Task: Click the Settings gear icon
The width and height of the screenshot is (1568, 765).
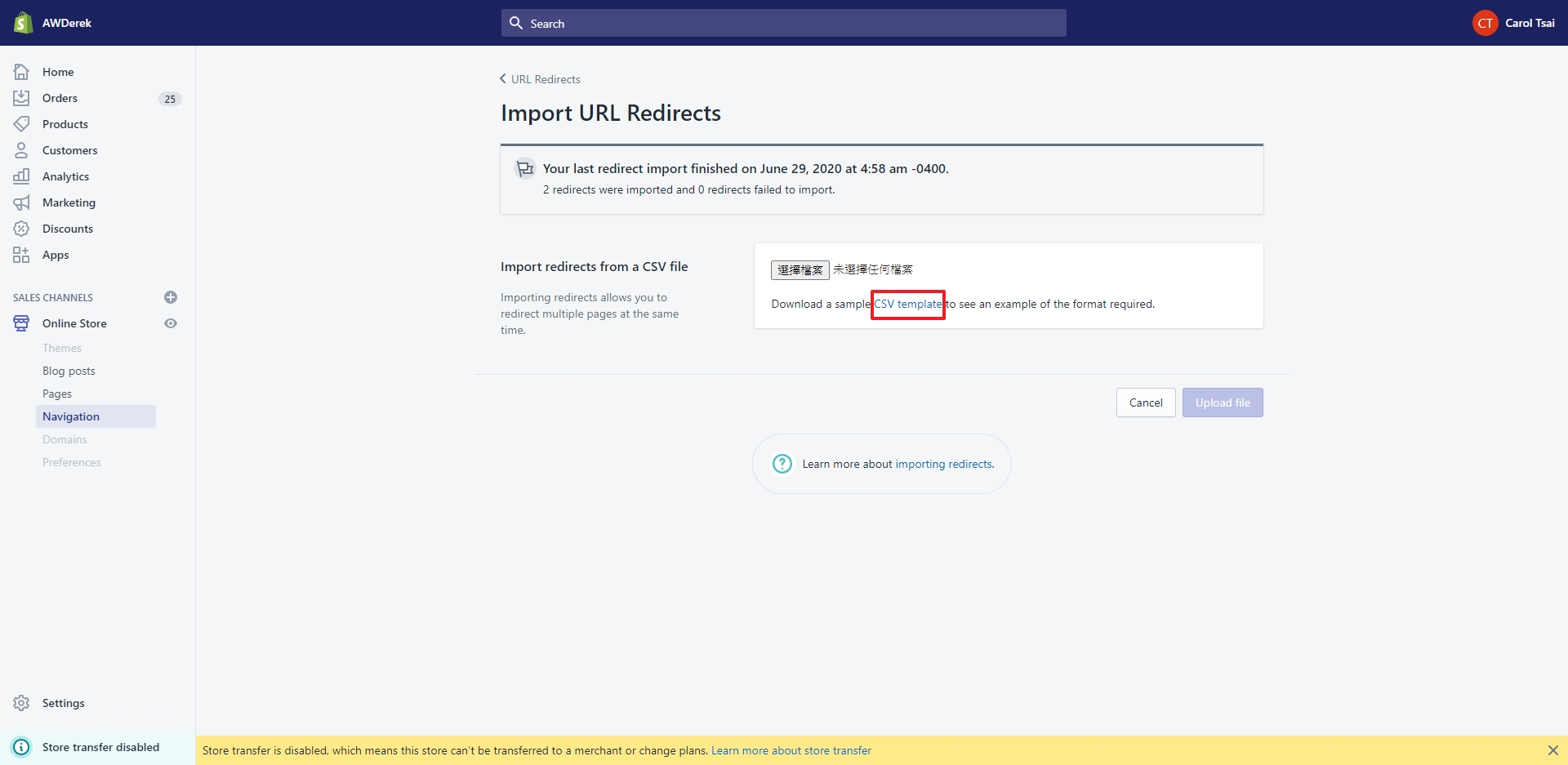Action: [x=21, y=703]
